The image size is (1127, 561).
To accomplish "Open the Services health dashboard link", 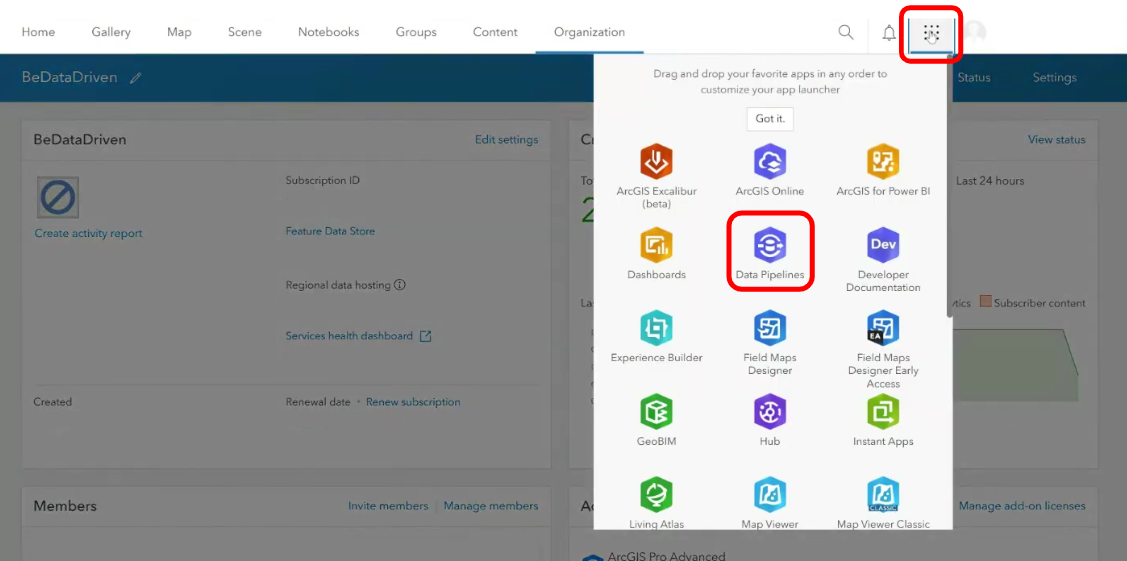I will [358, 335].
